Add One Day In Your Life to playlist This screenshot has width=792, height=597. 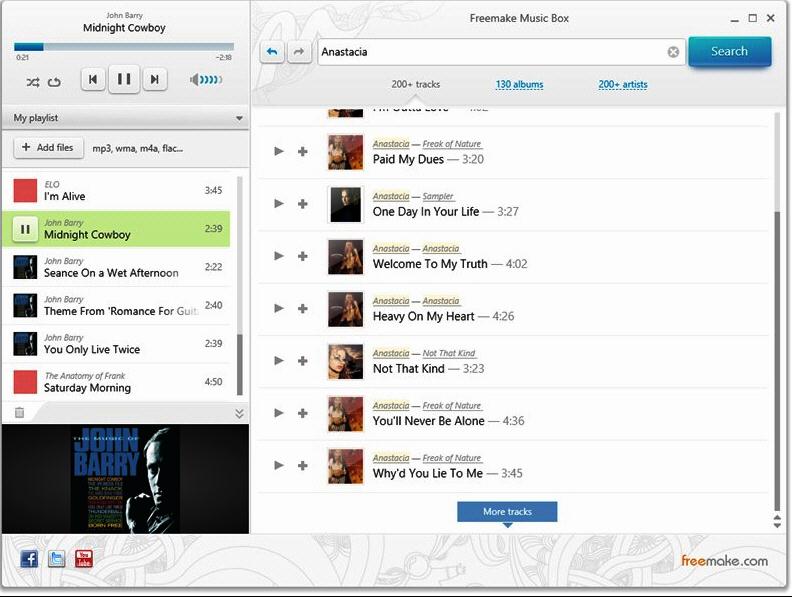[x=303, y=204]
